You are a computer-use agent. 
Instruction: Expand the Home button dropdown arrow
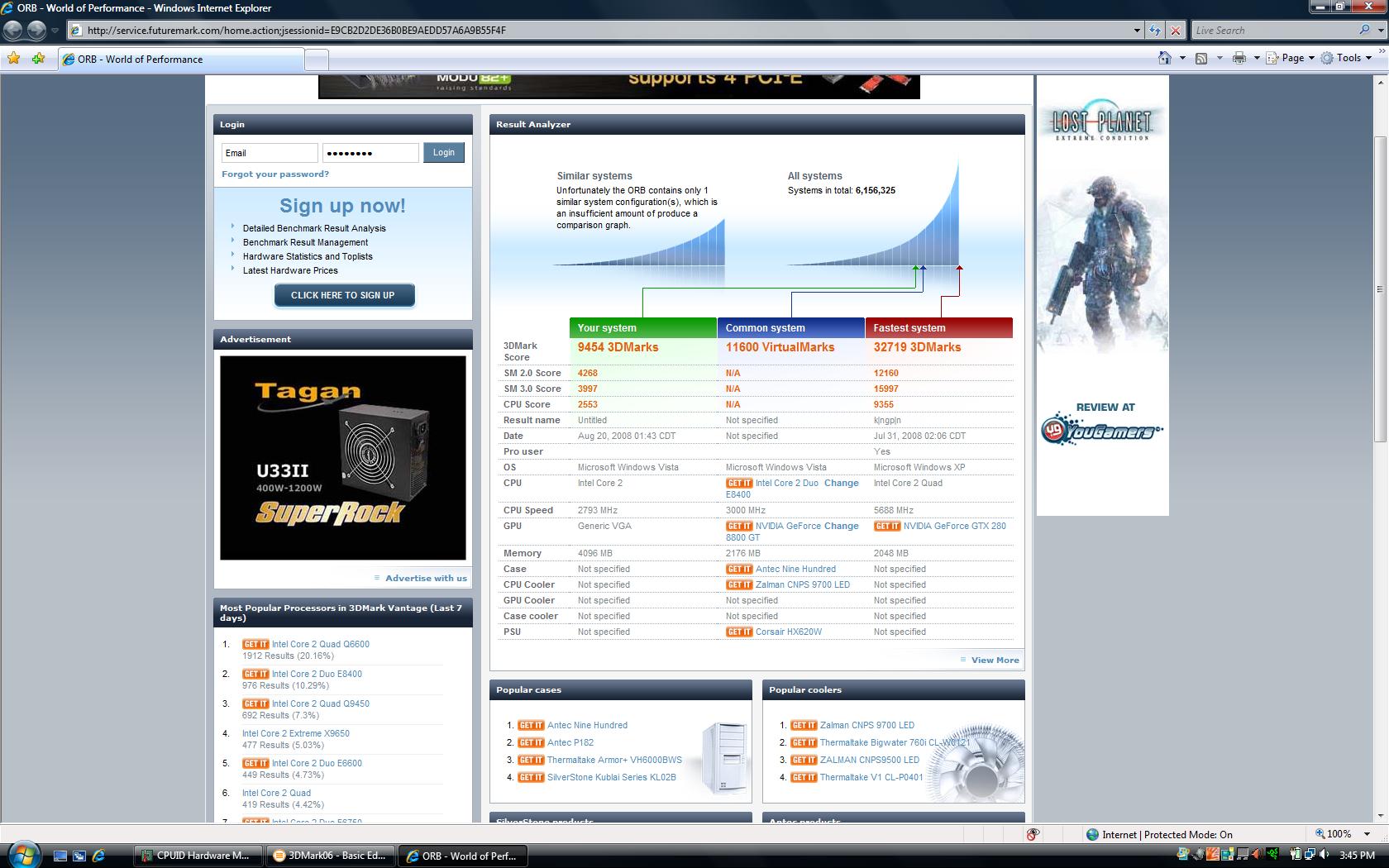1182,58
